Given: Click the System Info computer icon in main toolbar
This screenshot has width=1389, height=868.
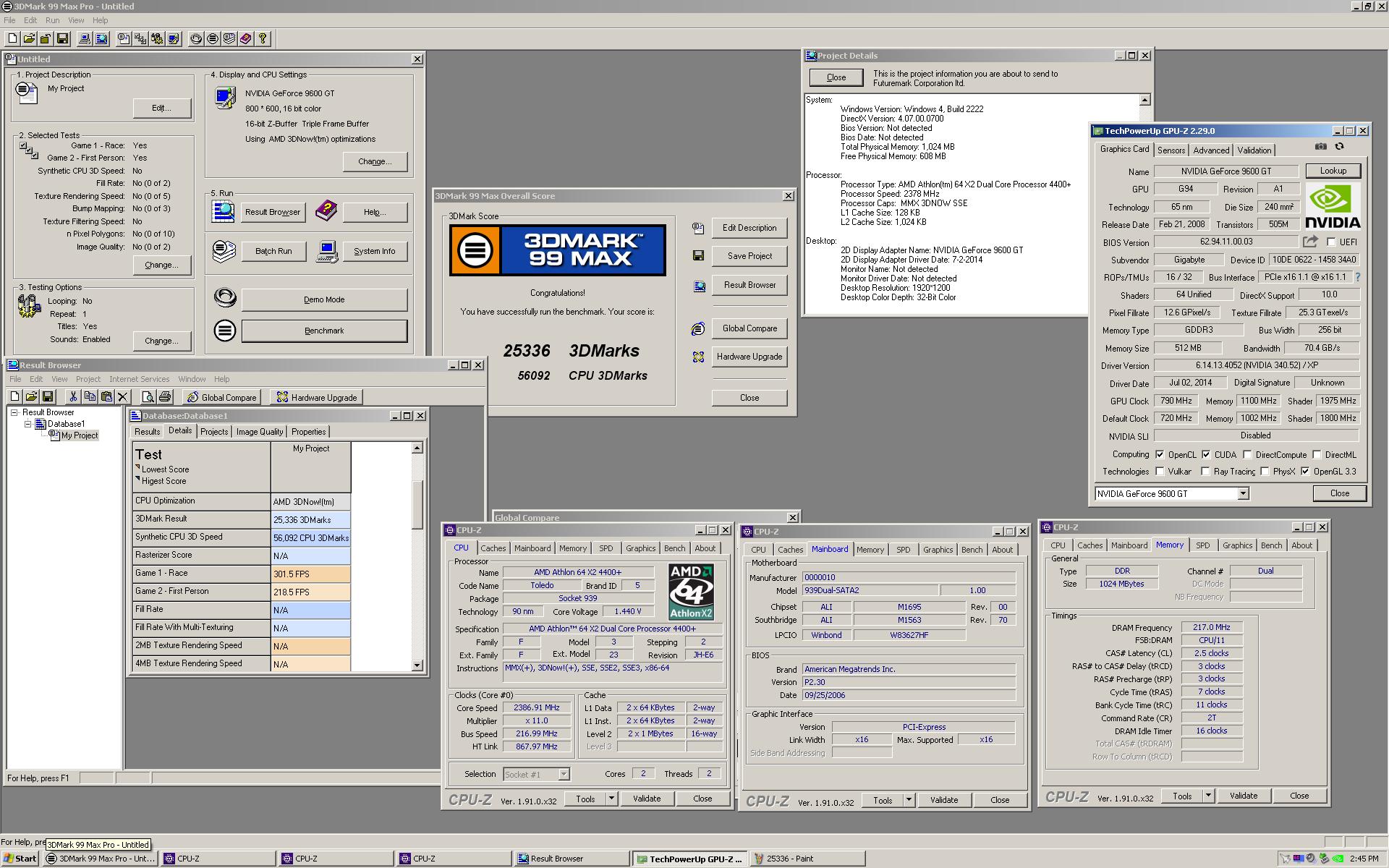Looking at the screenshot, I should pos(85,38).
